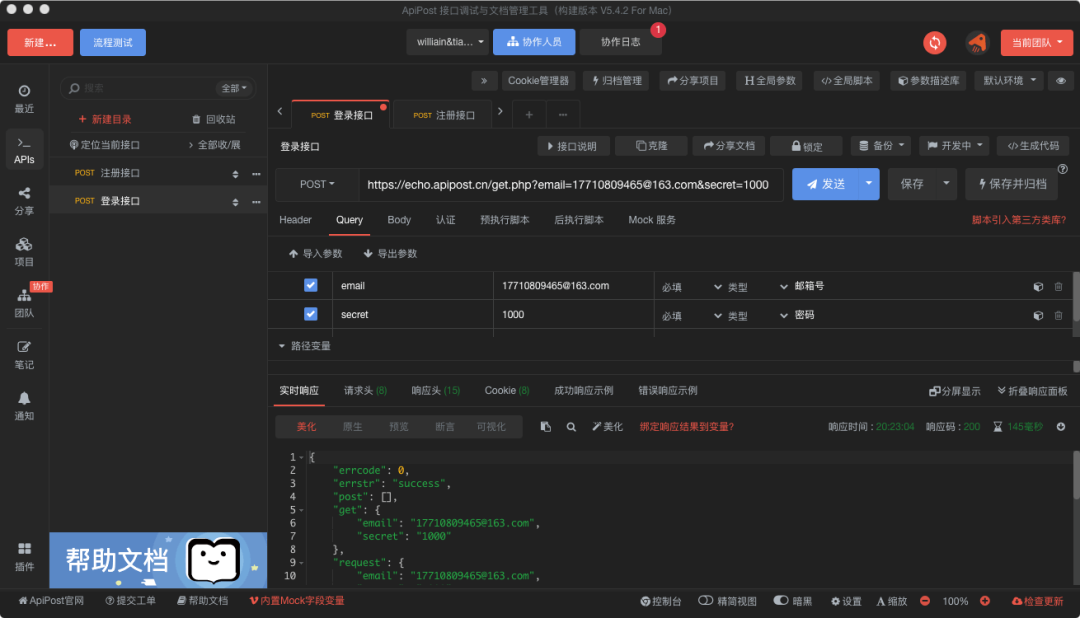Search within the response body
Viewport: 1080px width, 618px height.
pos(571,426)
